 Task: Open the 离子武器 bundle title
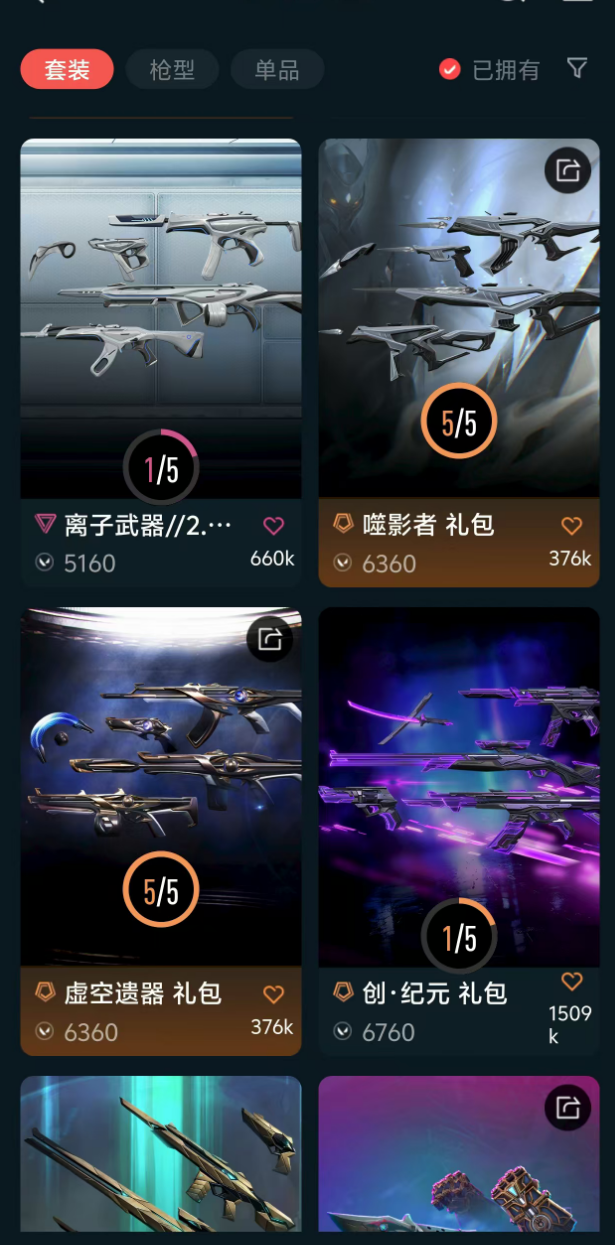tap(148, 525)
